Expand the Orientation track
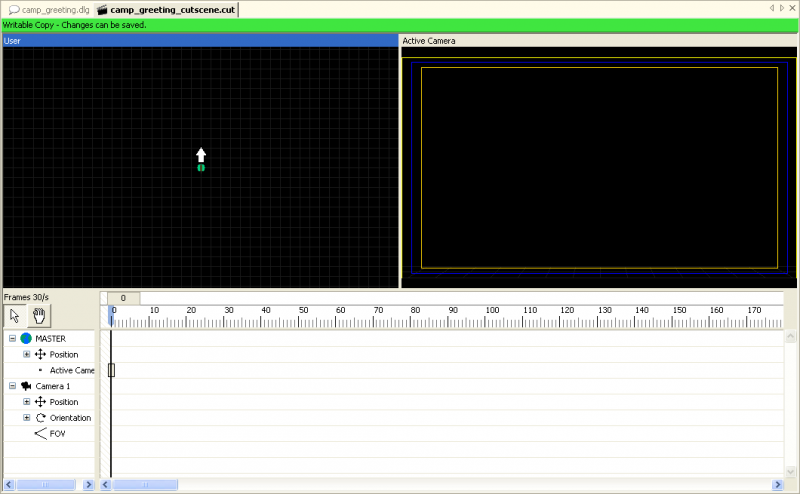800x494 pixels. (27, 418)
